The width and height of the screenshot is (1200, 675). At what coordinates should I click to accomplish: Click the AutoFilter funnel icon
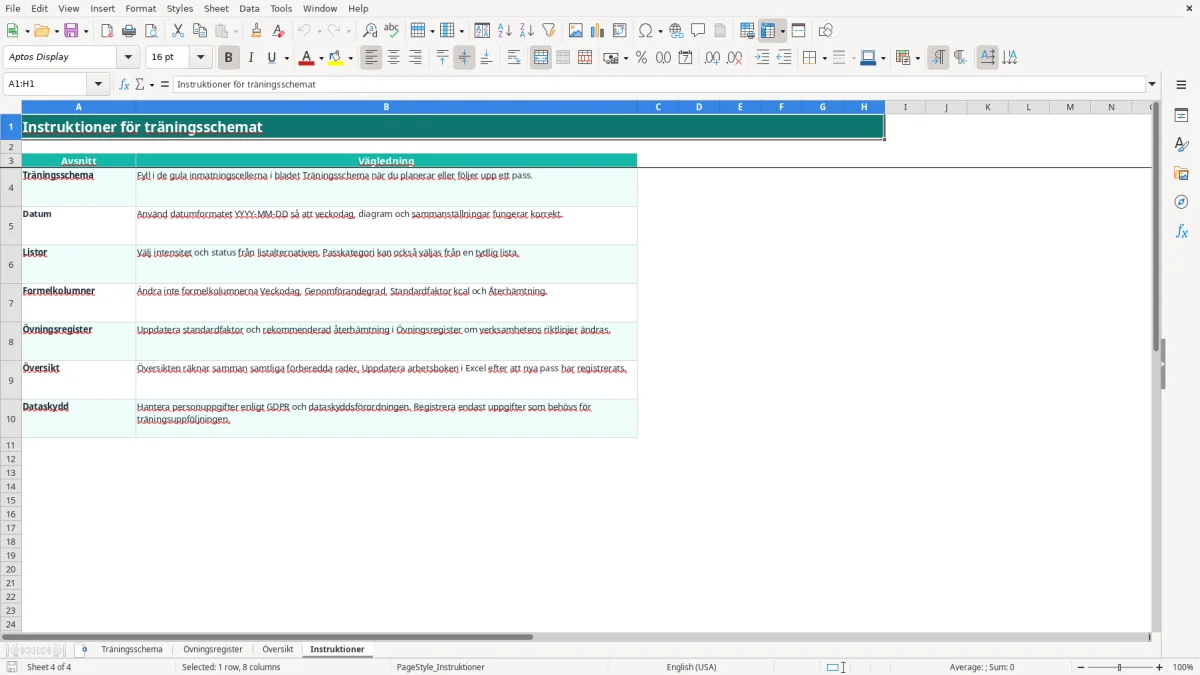click(548, 31)
